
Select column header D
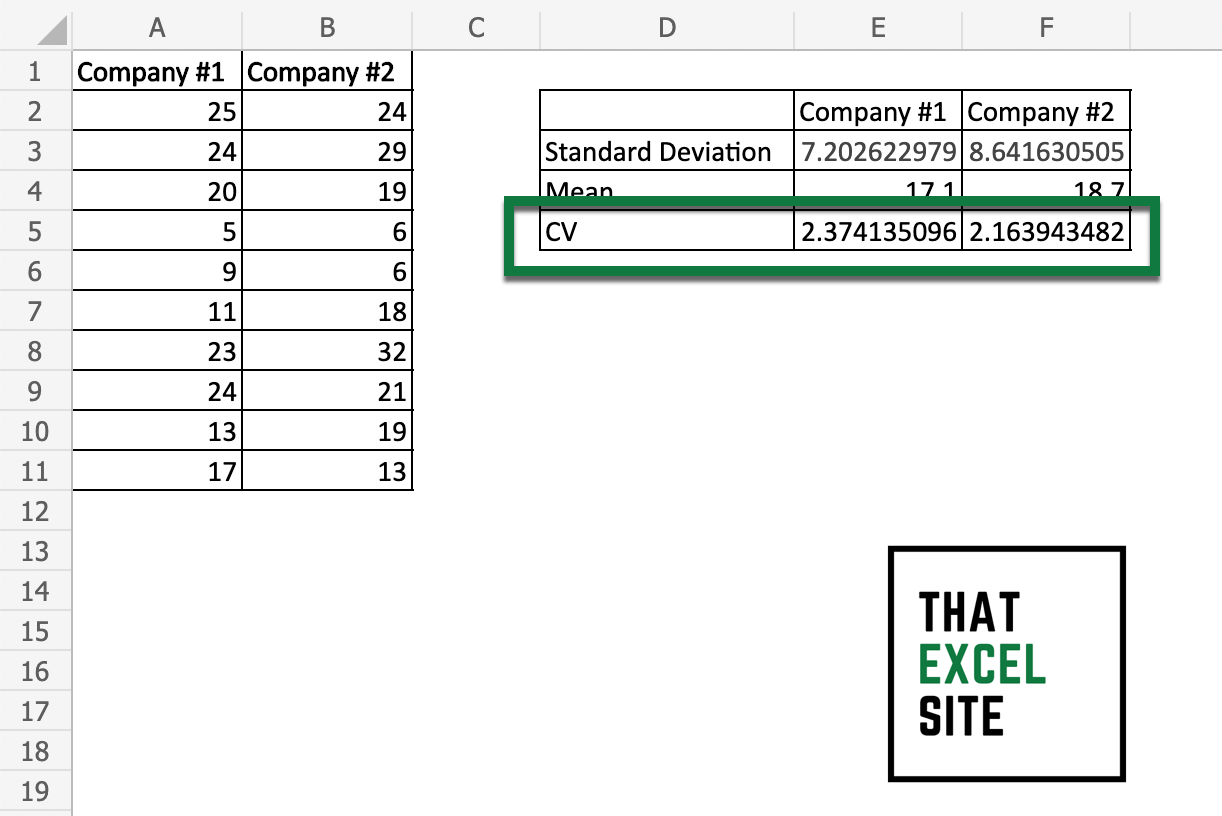click(666, 28)
